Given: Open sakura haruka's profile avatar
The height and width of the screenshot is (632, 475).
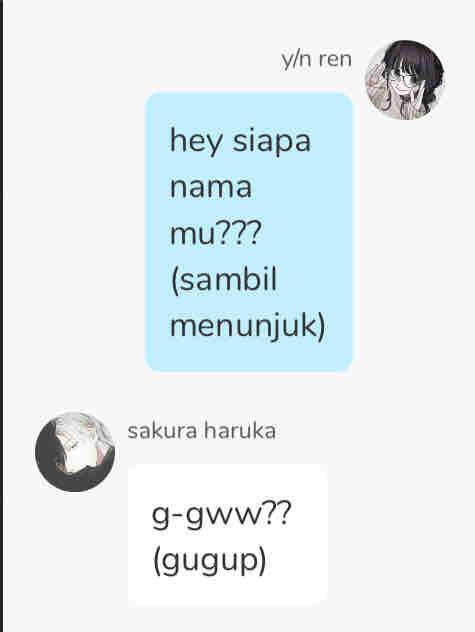Looking at the screenshot, I should [75, 451].
